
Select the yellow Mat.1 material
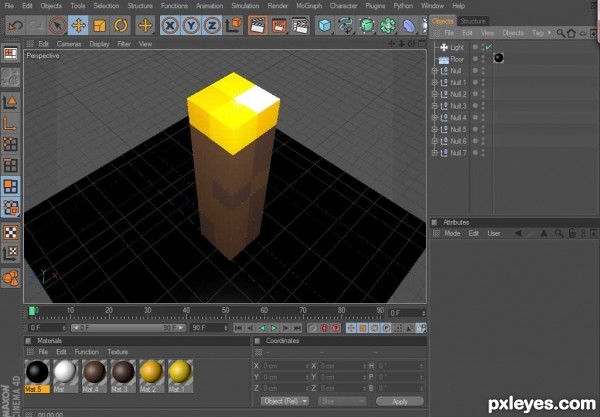pos(180,376)
